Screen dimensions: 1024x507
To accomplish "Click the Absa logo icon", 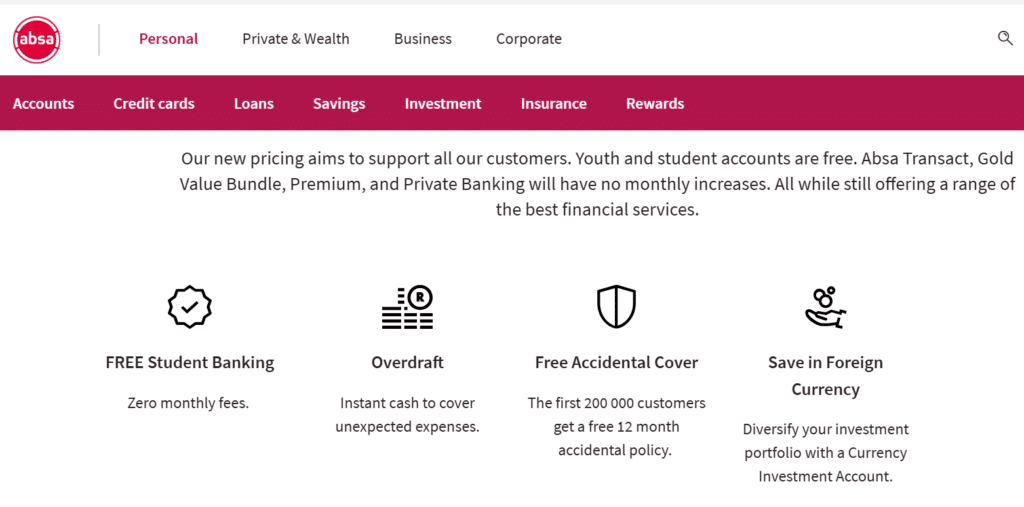I will point(37,40).
